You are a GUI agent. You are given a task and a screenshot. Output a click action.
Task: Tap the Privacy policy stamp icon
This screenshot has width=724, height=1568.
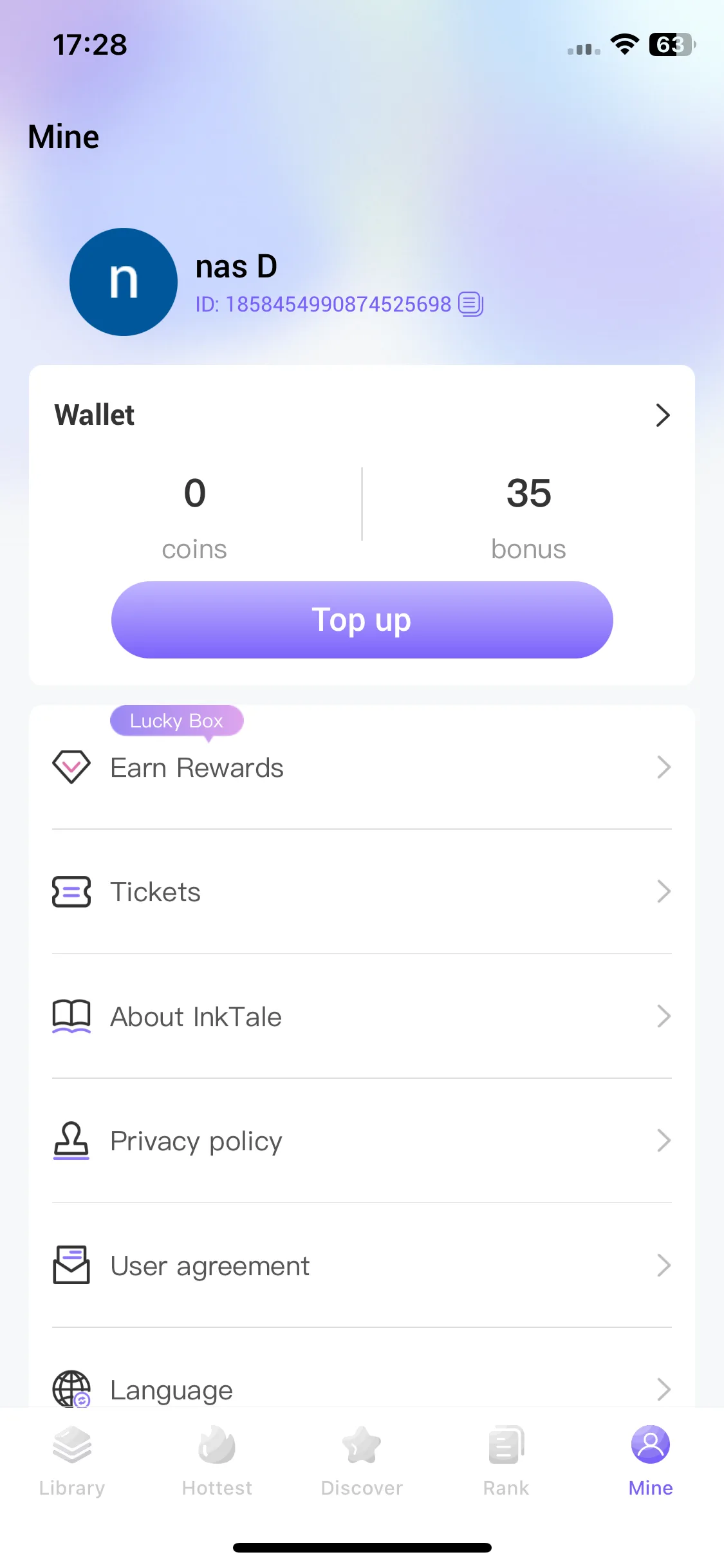71,1141
